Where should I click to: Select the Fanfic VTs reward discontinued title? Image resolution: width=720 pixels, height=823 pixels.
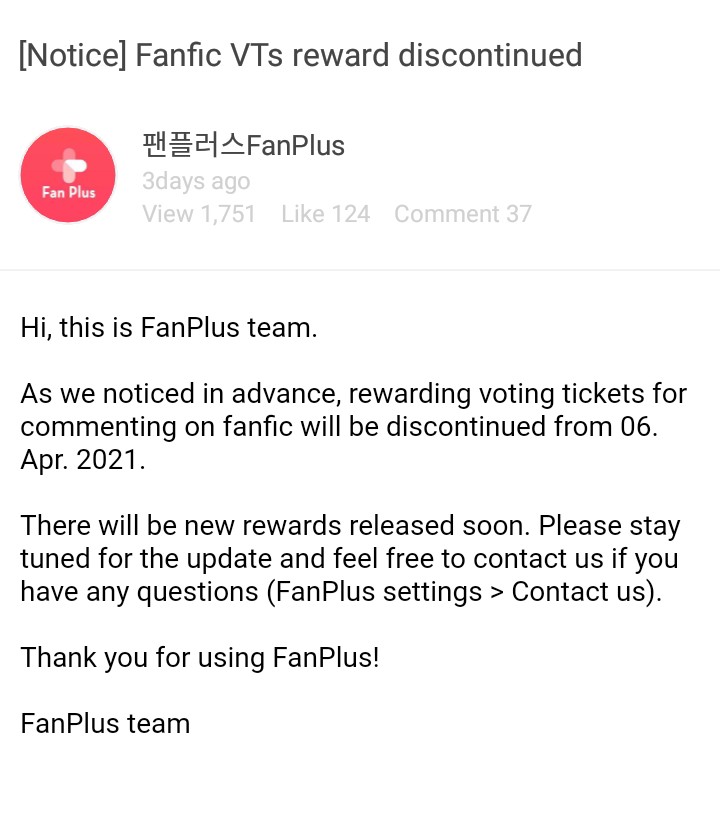point(358,54)
